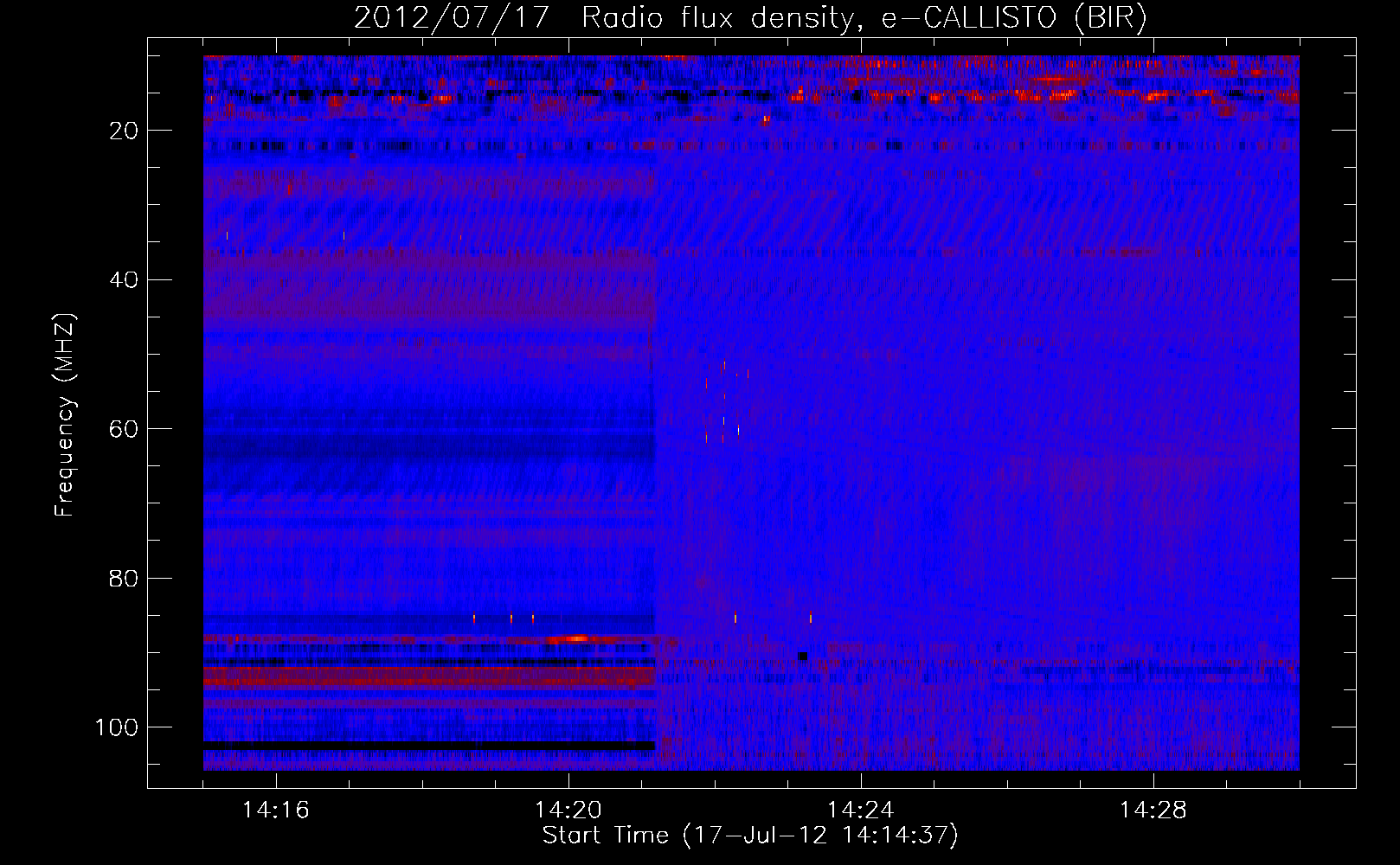1400x865 pixels.
Task: Click the long black horizontal band near 102 MHz
Action: click(x=429, y=745)
